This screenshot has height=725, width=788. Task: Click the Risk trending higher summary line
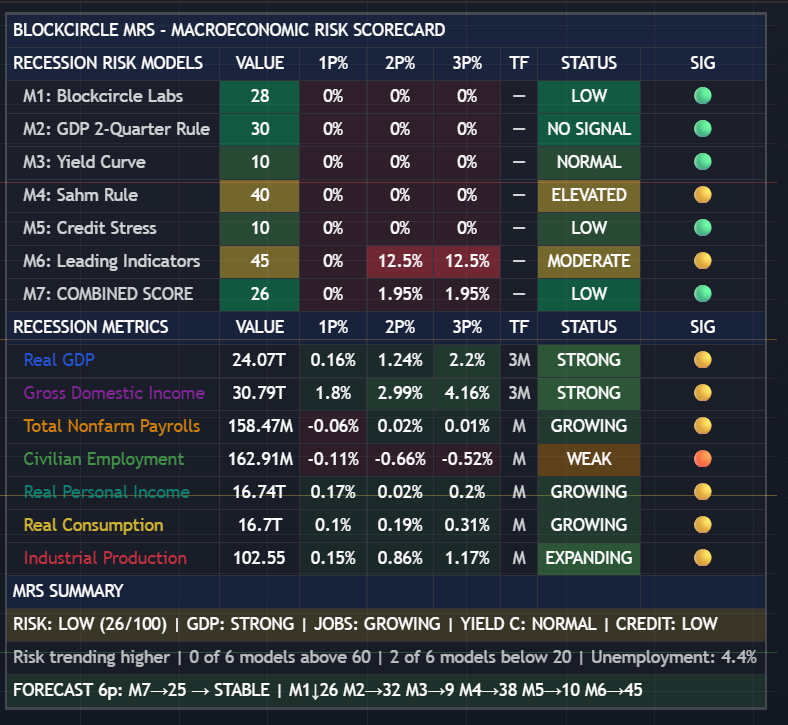pyautogui.click(x=386, y=657)
